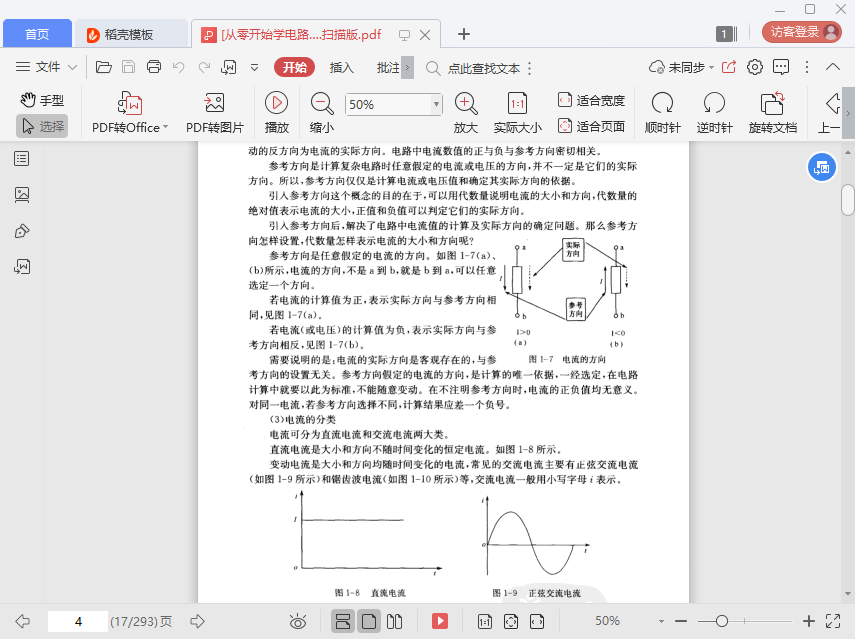Click the tab count indicator 1
Viewport: 855px width, 639px height.
(726, 34)
